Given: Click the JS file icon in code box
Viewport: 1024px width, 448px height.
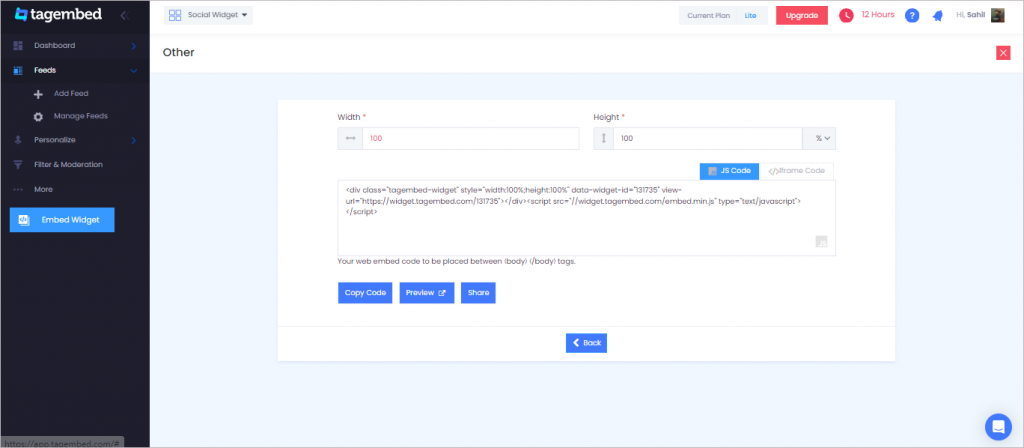Looking at the screenshot, I should tap(822, 242).
